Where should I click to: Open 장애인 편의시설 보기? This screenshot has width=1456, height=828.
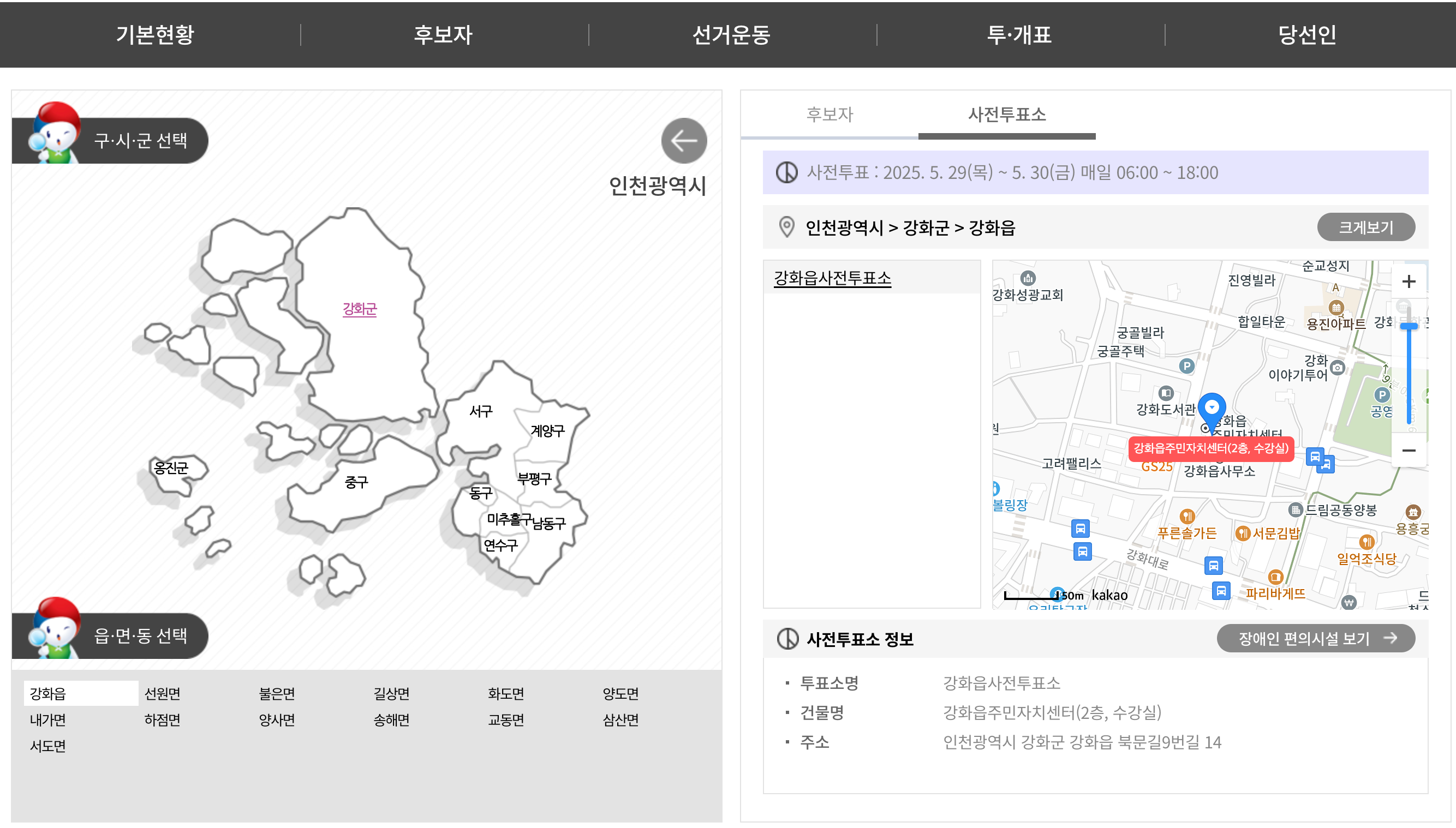click(x=1315, y=639)
